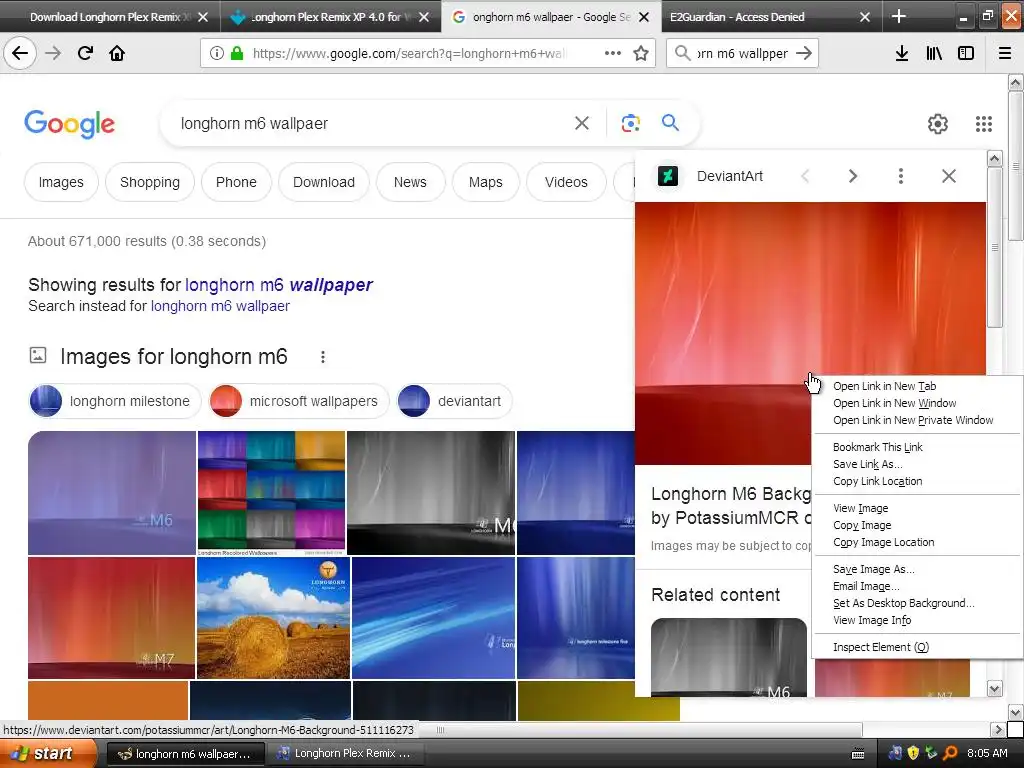Bookmark this page with the star icon
The height and width of the screenshot is (768, 1024).
point(641,53)
